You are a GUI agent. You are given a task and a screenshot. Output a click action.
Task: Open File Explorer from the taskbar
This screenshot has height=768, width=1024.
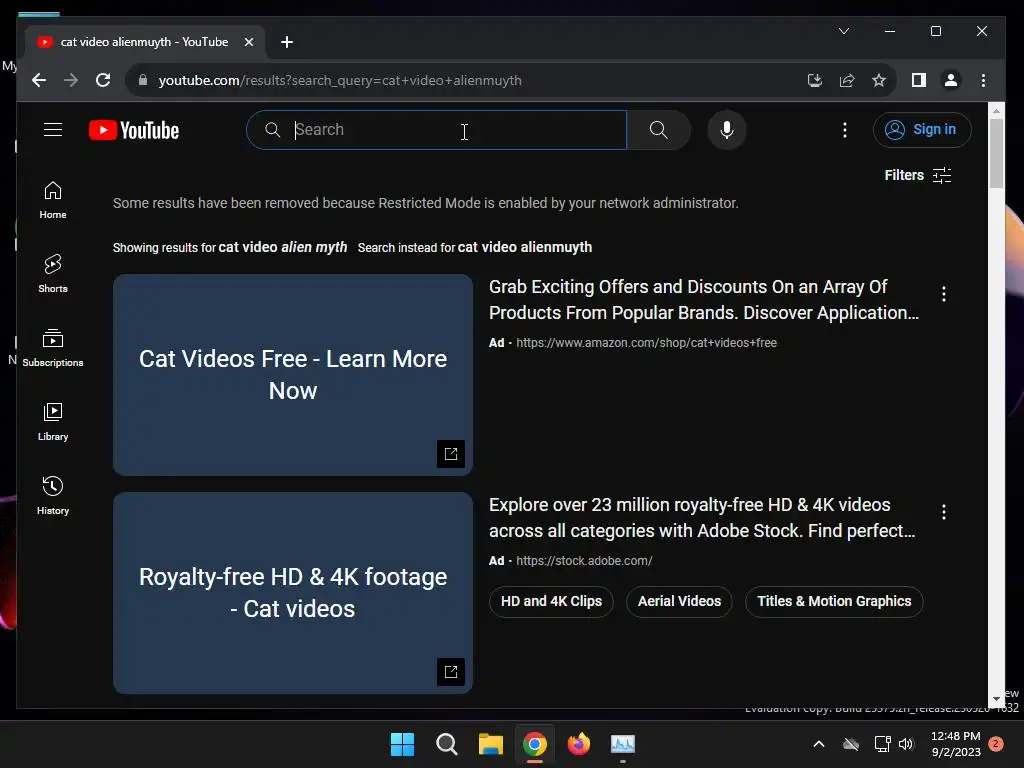[x=490, y=744]
